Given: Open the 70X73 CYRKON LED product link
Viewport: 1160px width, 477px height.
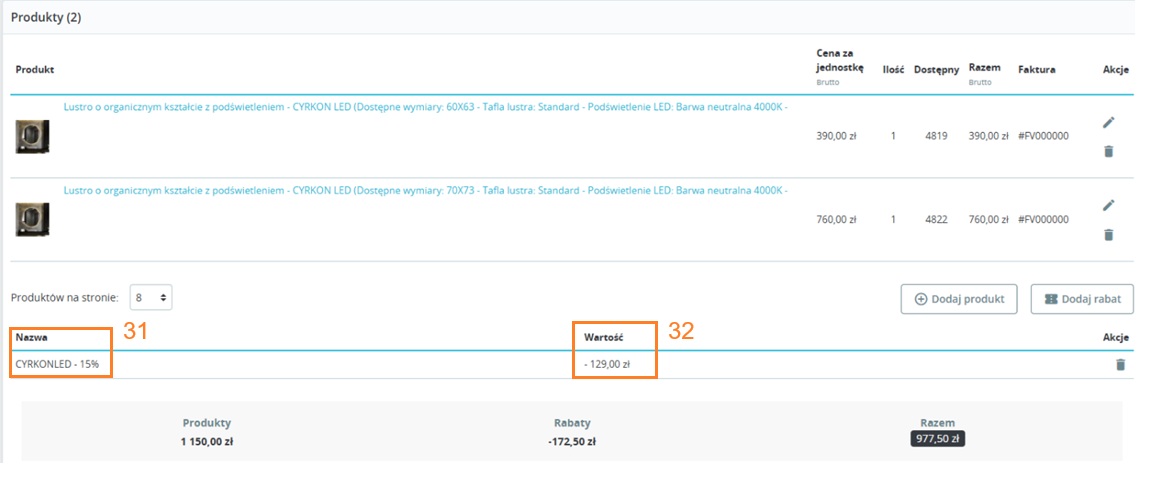Looking at the screenshot, I should pos(425,190).
